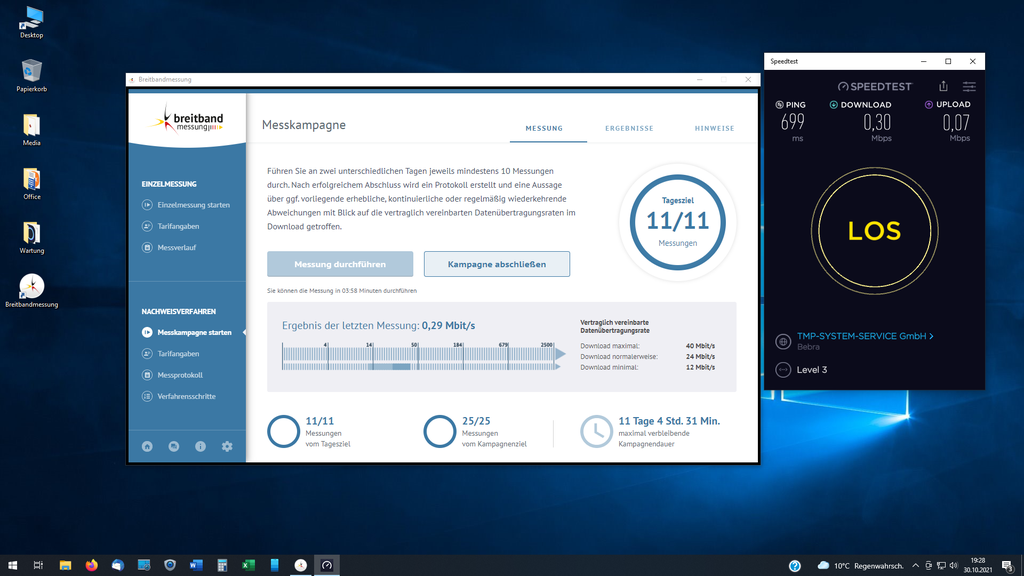Select the Desktop shortcut icon on desktop

[31, 22]
